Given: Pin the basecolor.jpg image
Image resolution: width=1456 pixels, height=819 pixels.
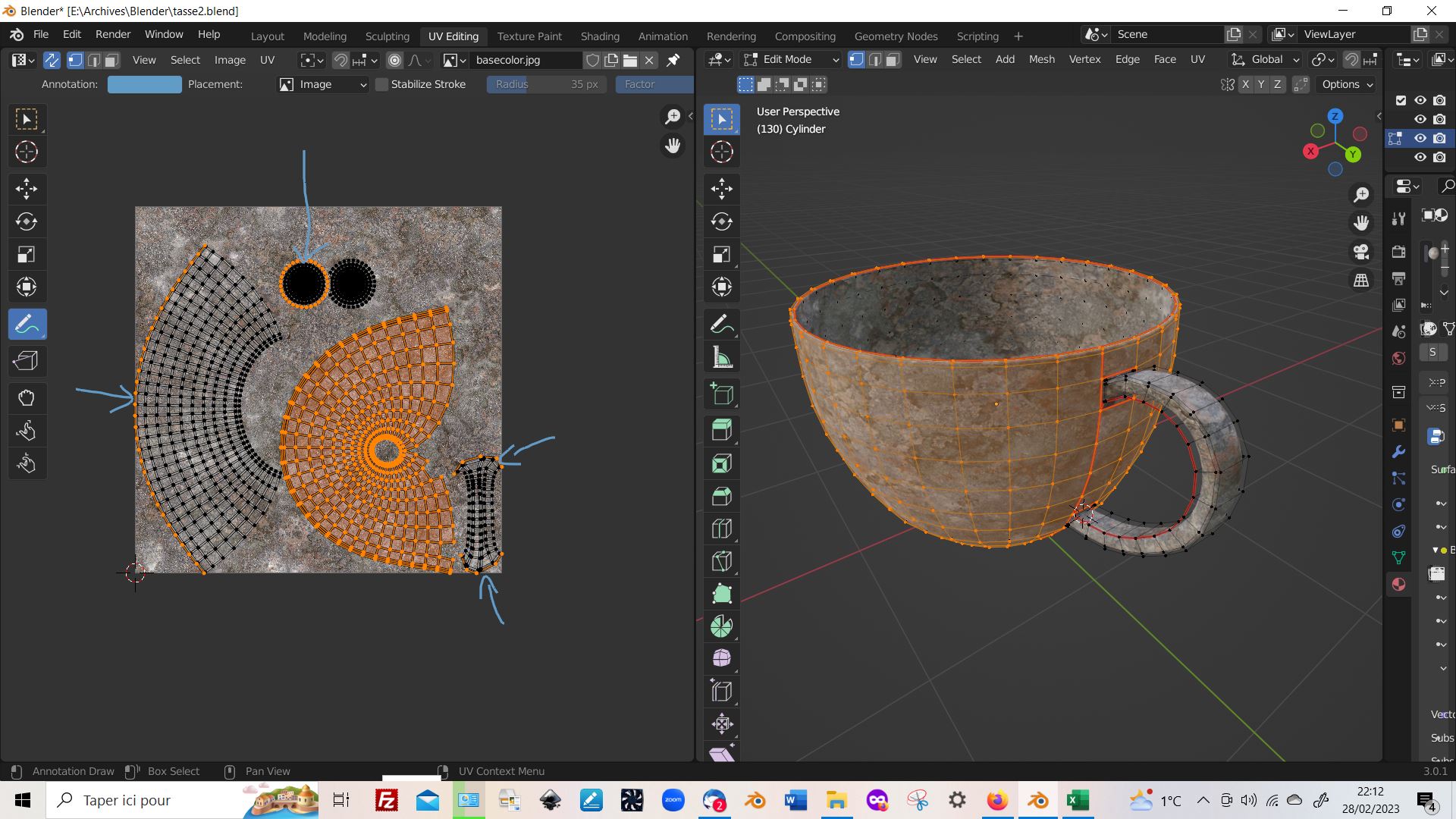Looking at the screenshot, I should coord(673,60).
